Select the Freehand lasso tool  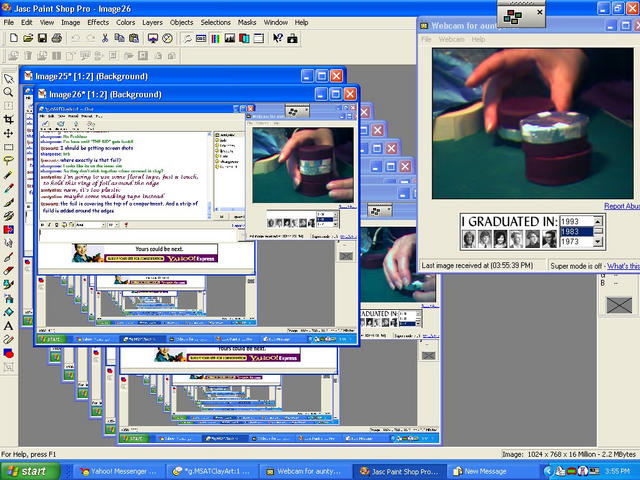pyautogui.click(x=8, y=161)
